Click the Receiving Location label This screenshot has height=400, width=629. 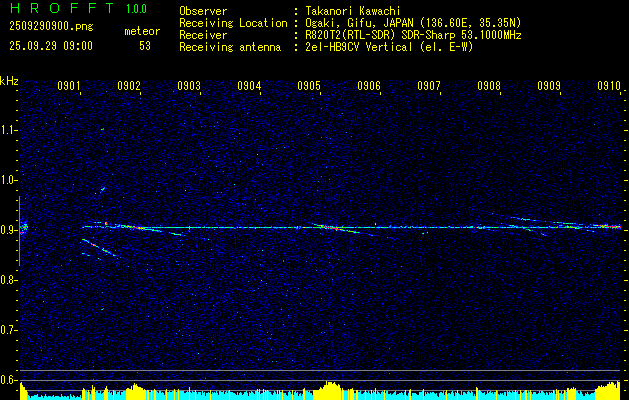[x=233, y=23]
